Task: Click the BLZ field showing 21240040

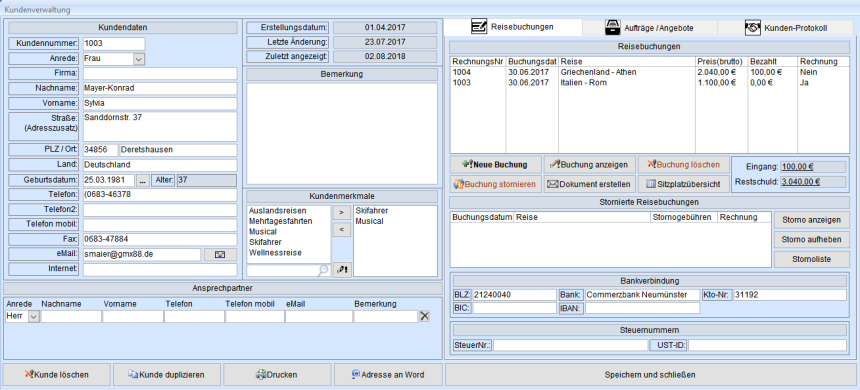Action: [514, 295]
